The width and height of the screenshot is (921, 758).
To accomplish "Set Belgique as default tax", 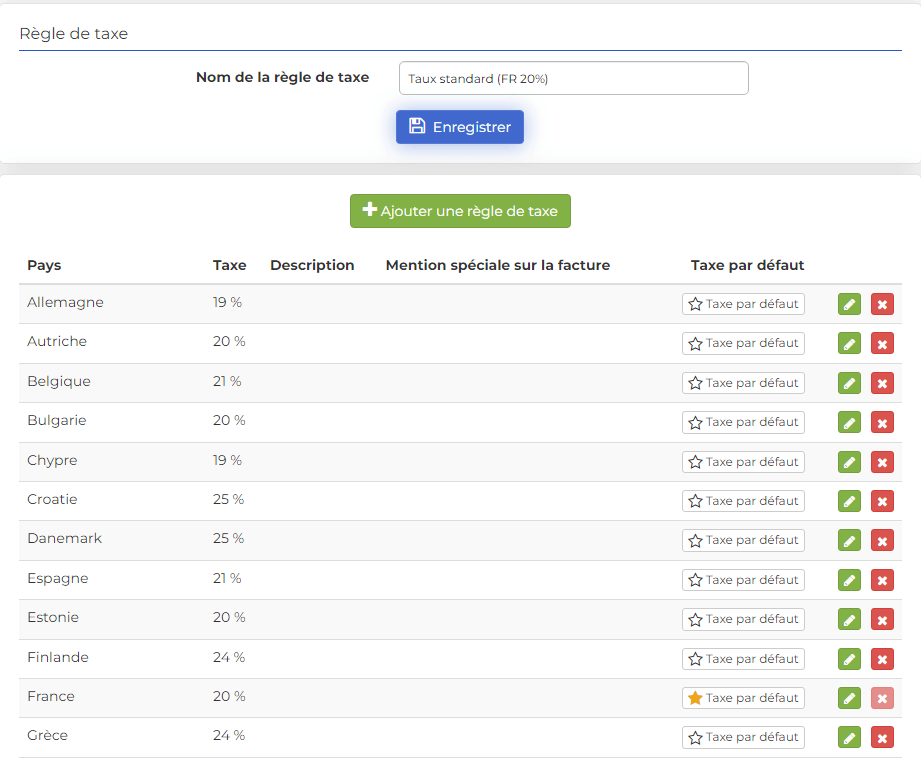I will tap(743, 383).
